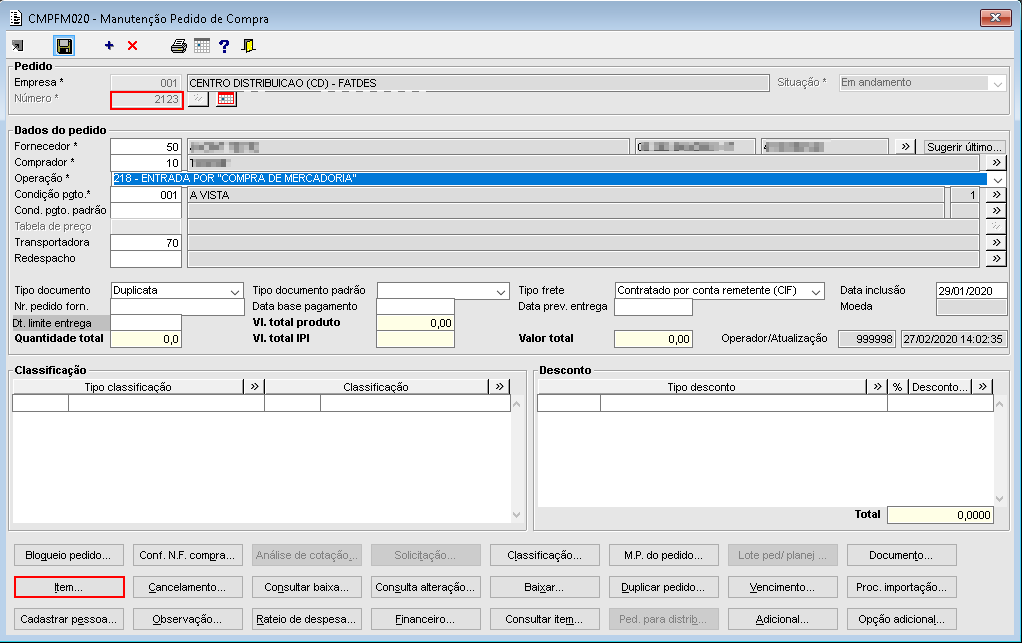
Task: Click arrows next to Classificação column header
Action: (499, 386)
